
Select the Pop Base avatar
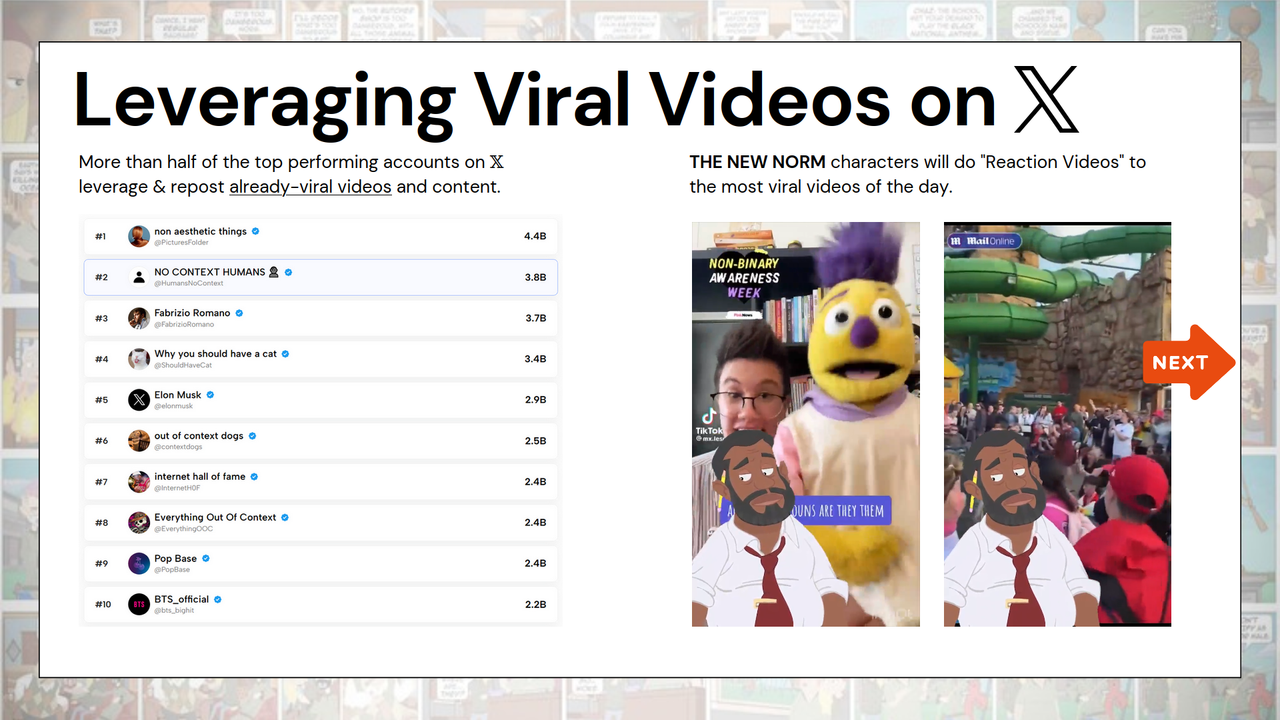click(x=139, y=564)
